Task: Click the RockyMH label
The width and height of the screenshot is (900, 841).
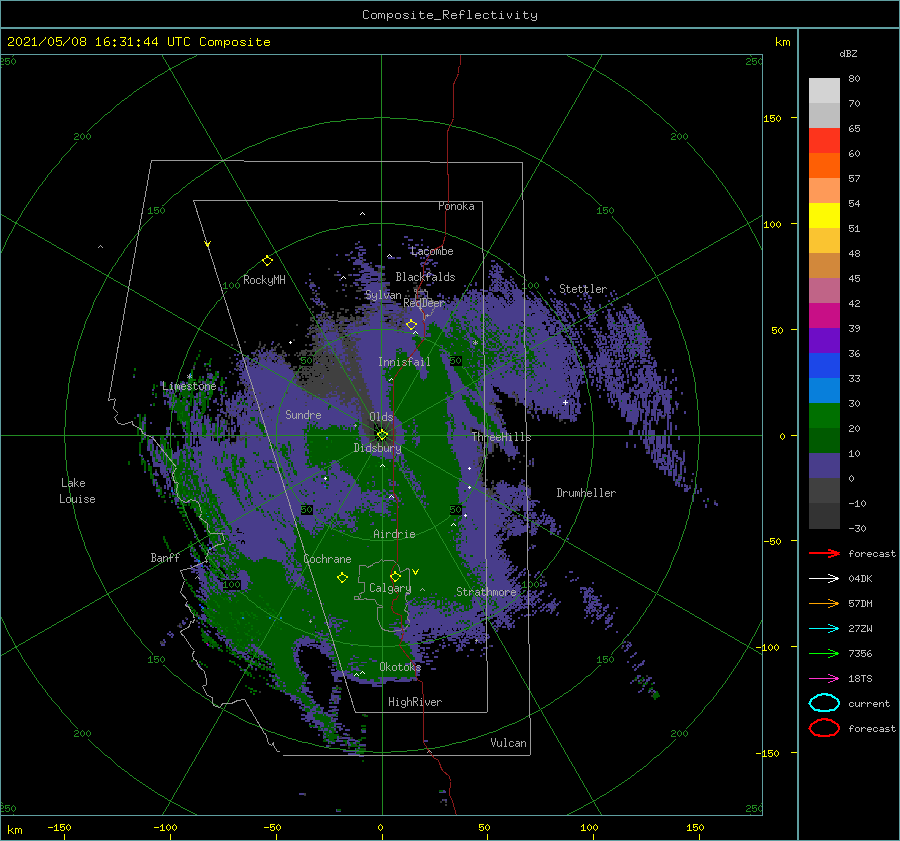Action: 264,280
